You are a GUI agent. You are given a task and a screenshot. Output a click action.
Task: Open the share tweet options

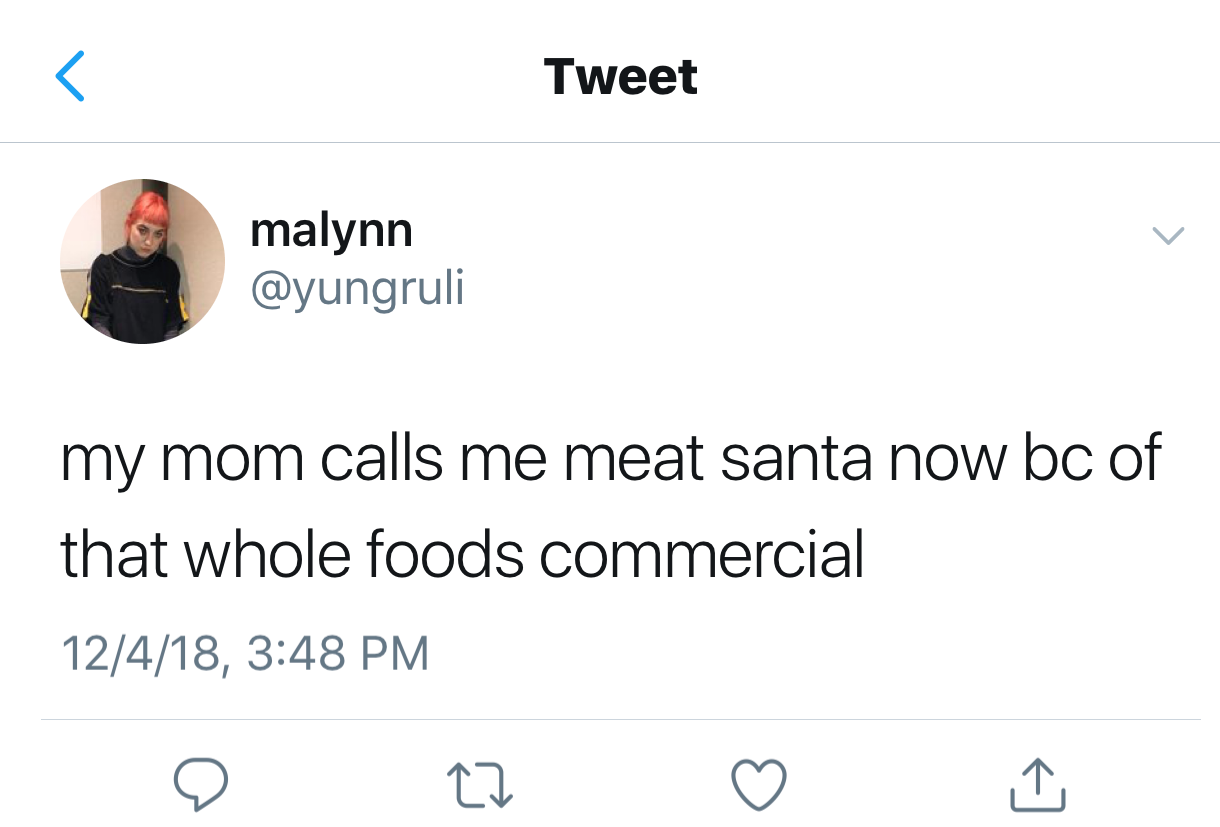pos(1037,784)
